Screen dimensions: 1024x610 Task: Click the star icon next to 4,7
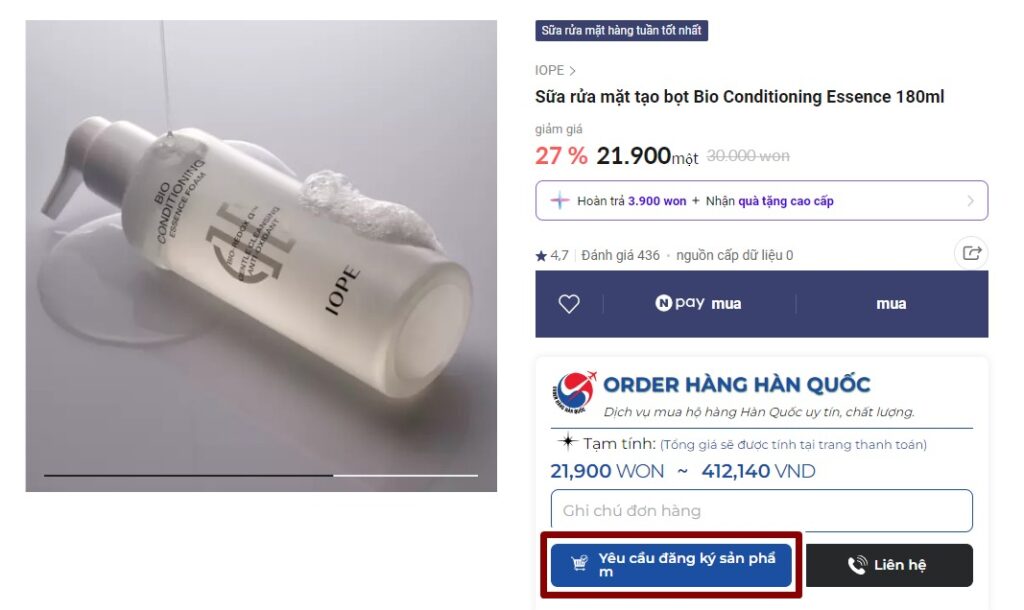pos(541,256)
